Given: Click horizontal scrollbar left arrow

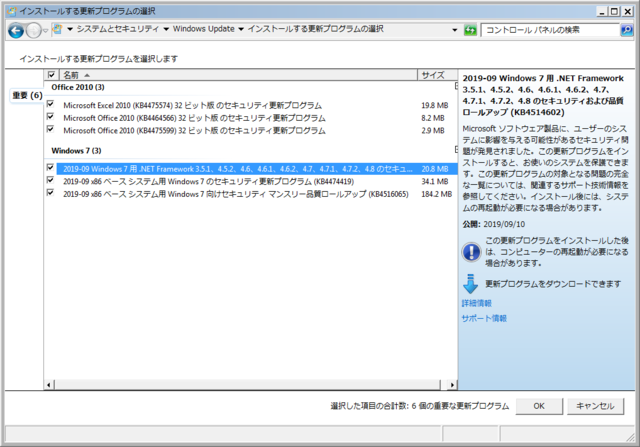Looking at the screenshot, I should (x=49, y=385).
